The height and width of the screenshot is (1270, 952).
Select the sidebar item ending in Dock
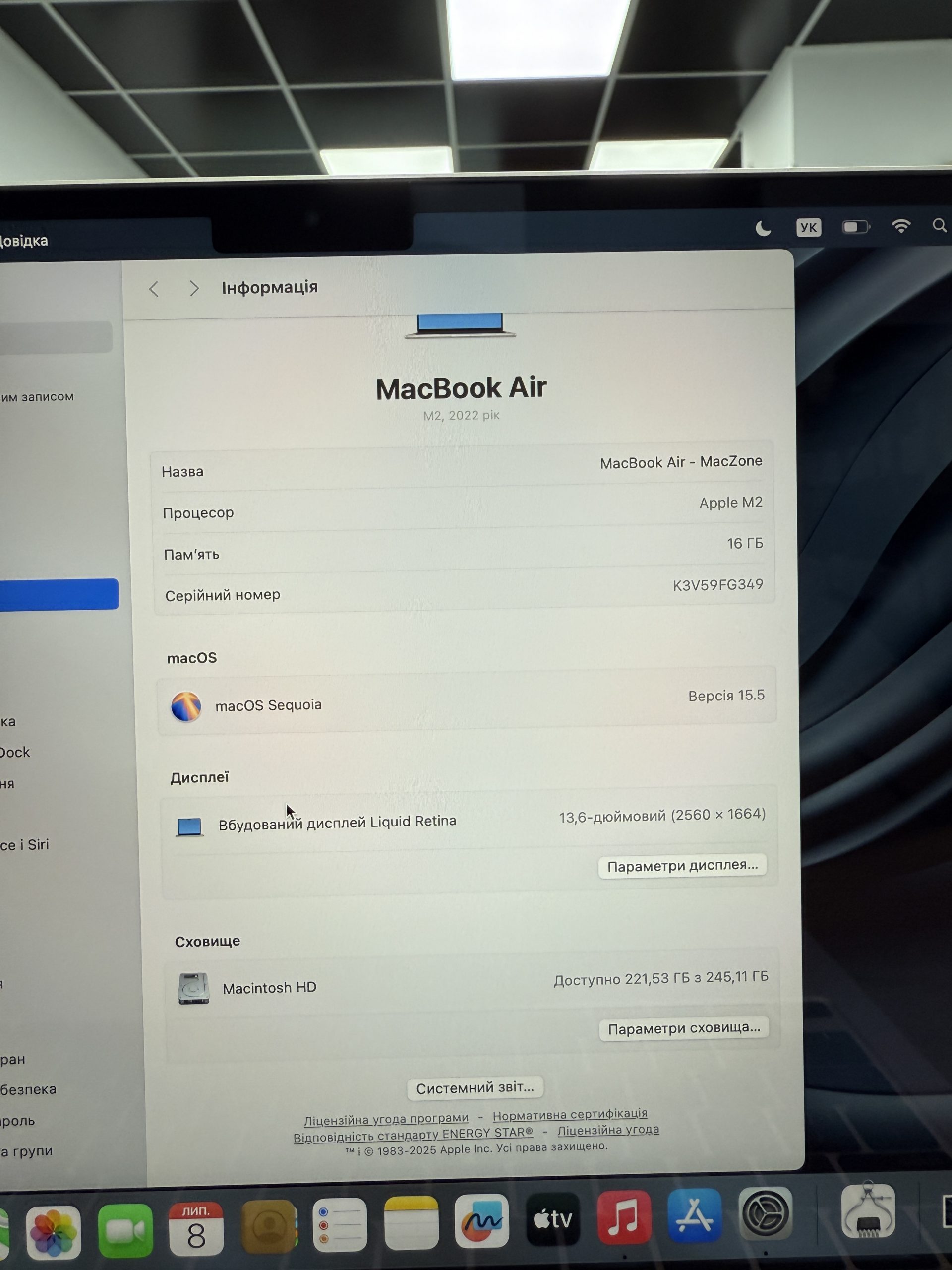pos(15,752)
